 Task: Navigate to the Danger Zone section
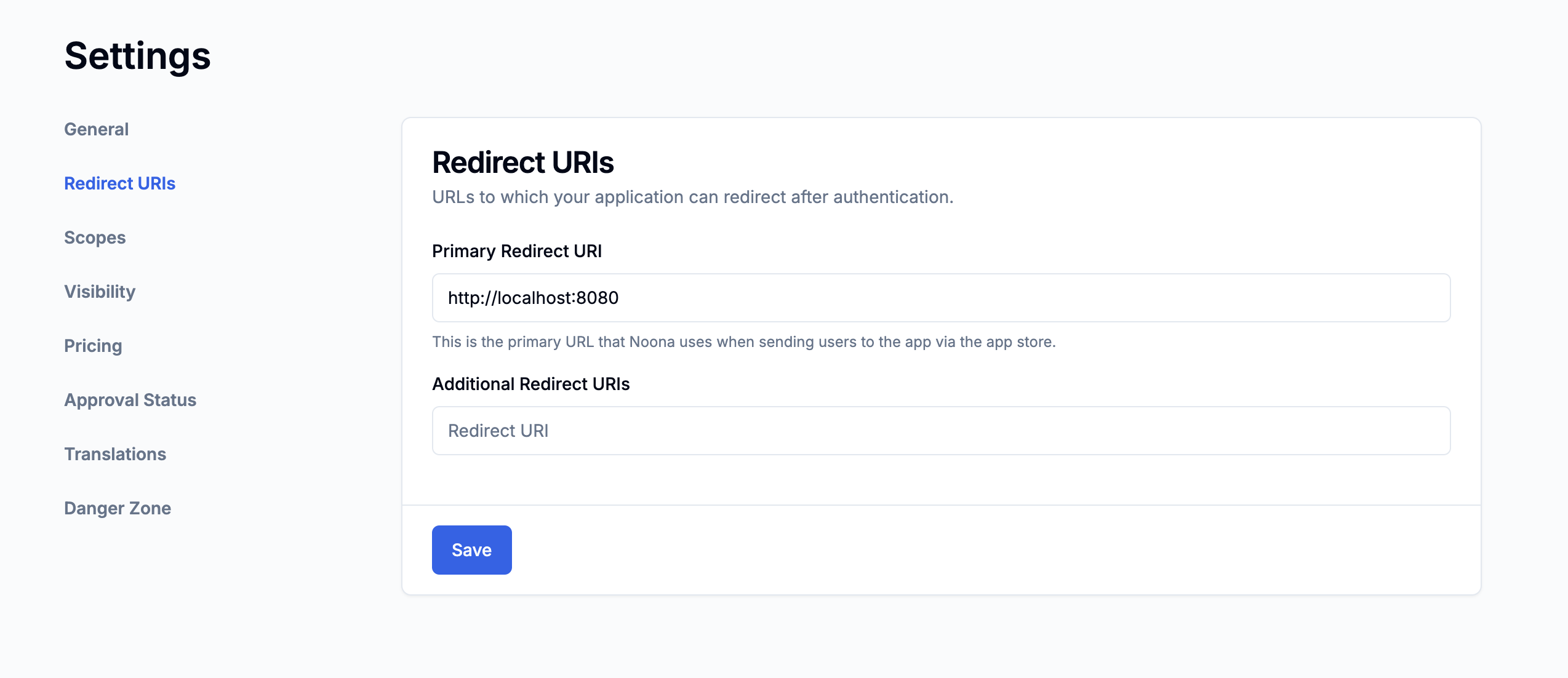[118, 508]
